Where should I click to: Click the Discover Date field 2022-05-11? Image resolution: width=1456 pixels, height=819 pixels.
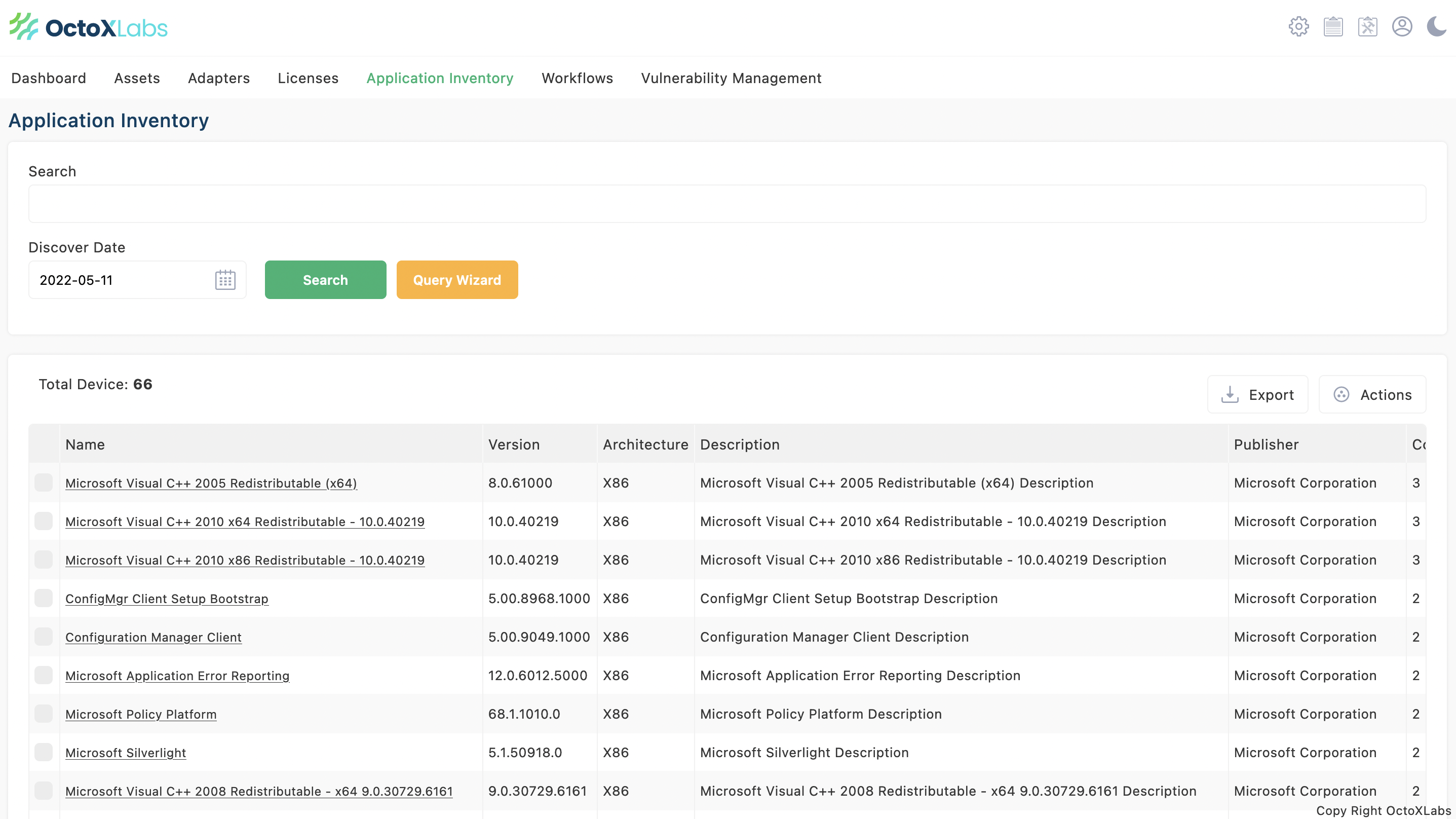(x=137, y=280)
